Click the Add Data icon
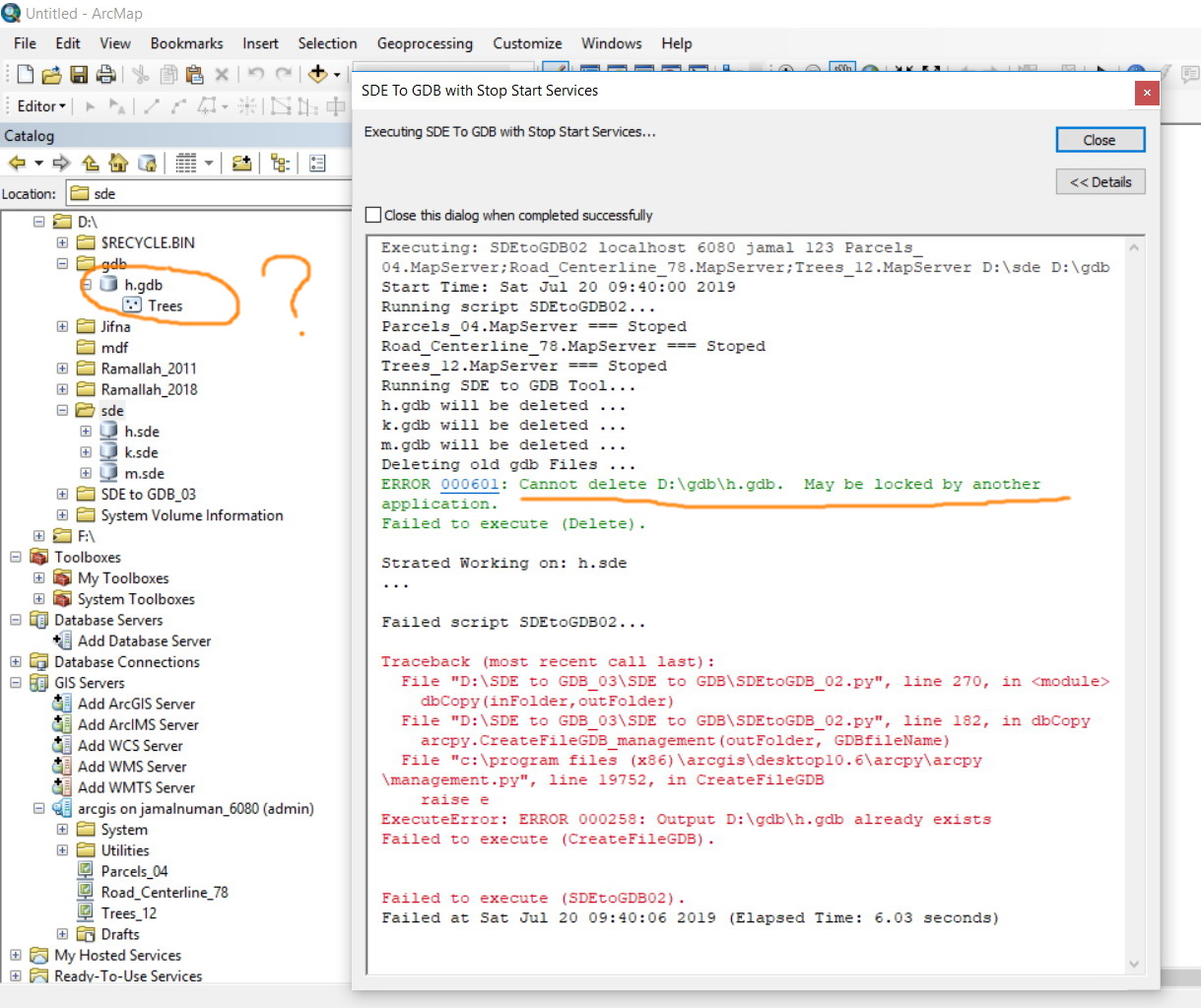This screenshot has height=1008, width=1201. tap(317, 74)
